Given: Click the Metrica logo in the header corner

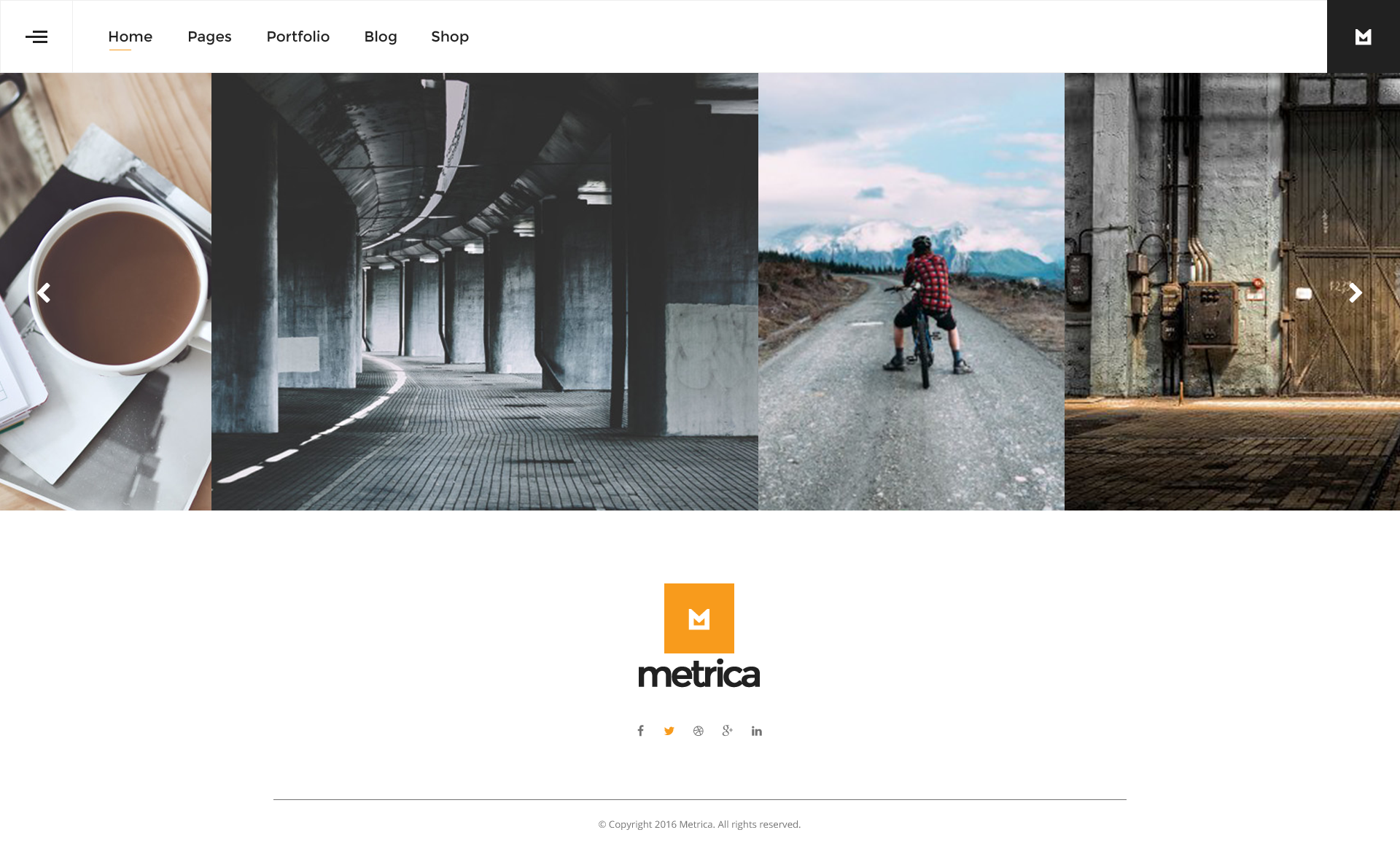Looking at the screenshot, I should 1363,36.
